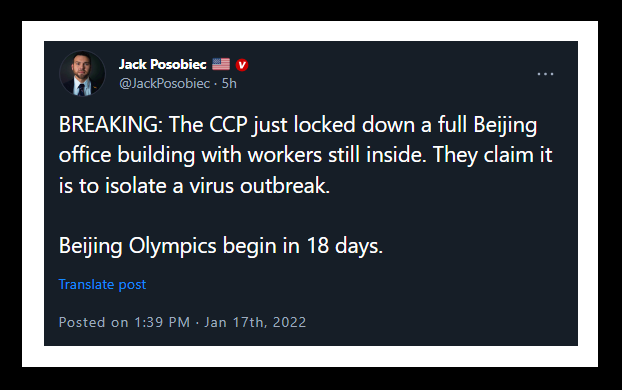This screenshot has height=390, width=622.
Task: Click the Jack Posobiec display name
Action: pyautogui.click(x=163, y=64)
